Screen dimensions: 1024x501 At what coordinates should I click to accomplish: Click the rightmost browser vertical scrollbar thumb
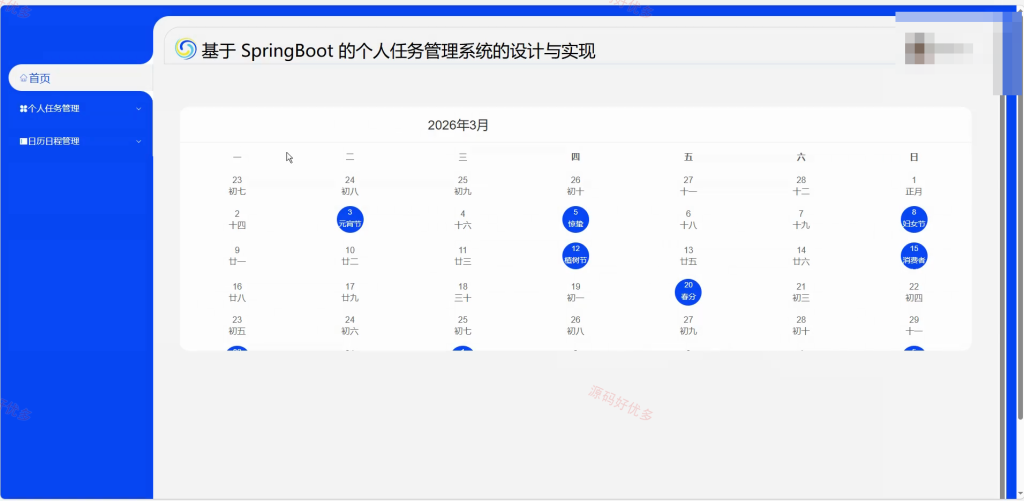click(x=1020, y=216)
